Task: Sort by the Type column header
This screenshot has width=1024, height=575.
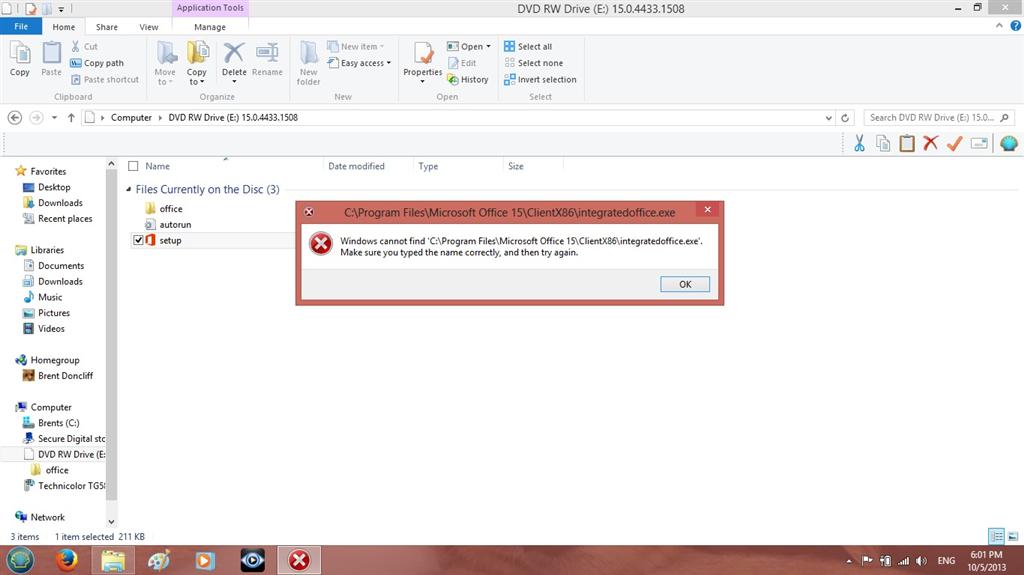Action: (428, 166)
